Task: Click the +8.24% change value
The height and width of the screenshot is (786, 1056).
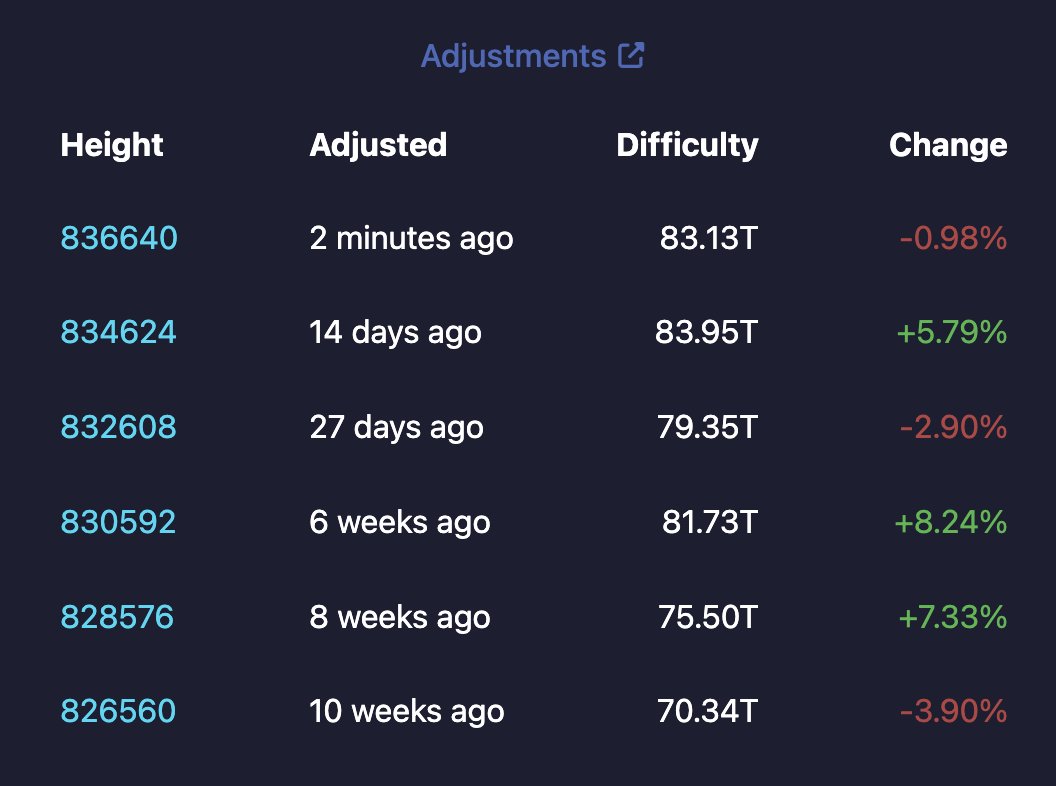Action: 951,522
